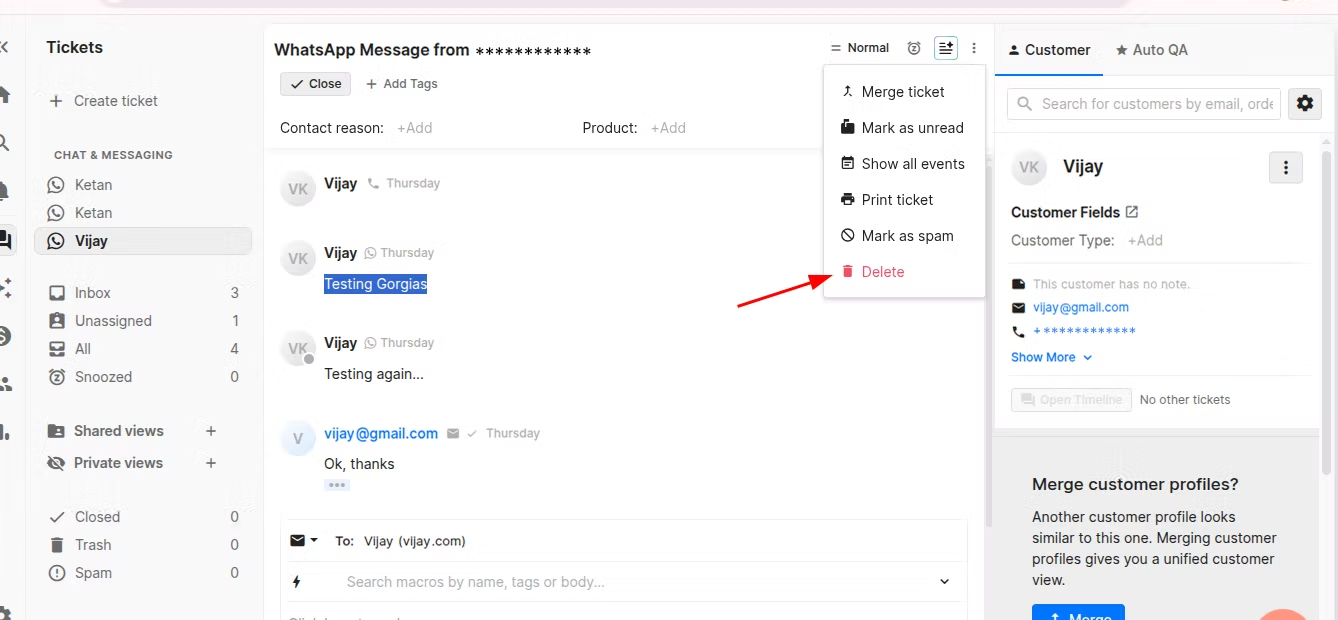Open Vijay customer three-dot menu

(1285, 168)
